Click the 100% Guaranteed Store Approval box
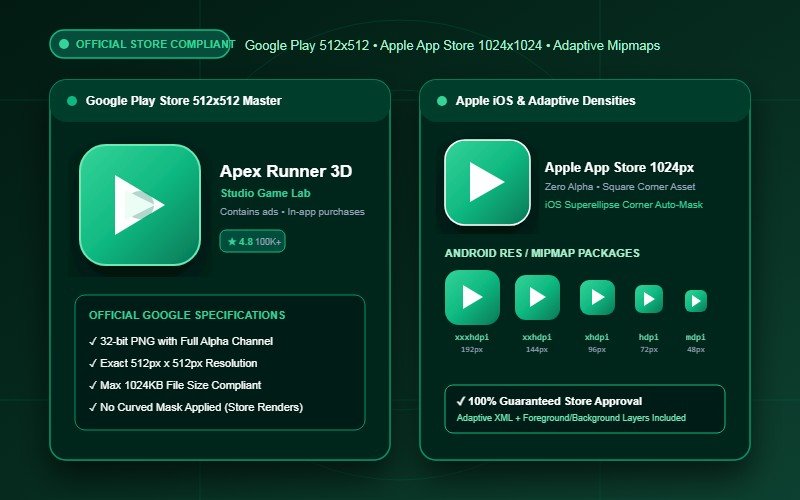Screen dimensions: 800x500 click(x=585, y=409)
